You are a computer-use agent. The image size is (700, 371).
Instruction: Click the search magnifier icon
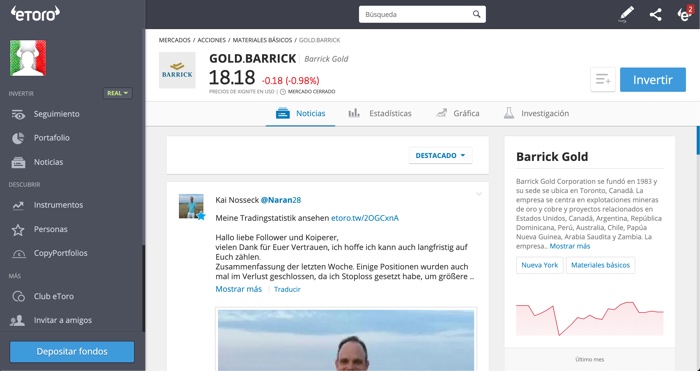(x=476, y=14)
